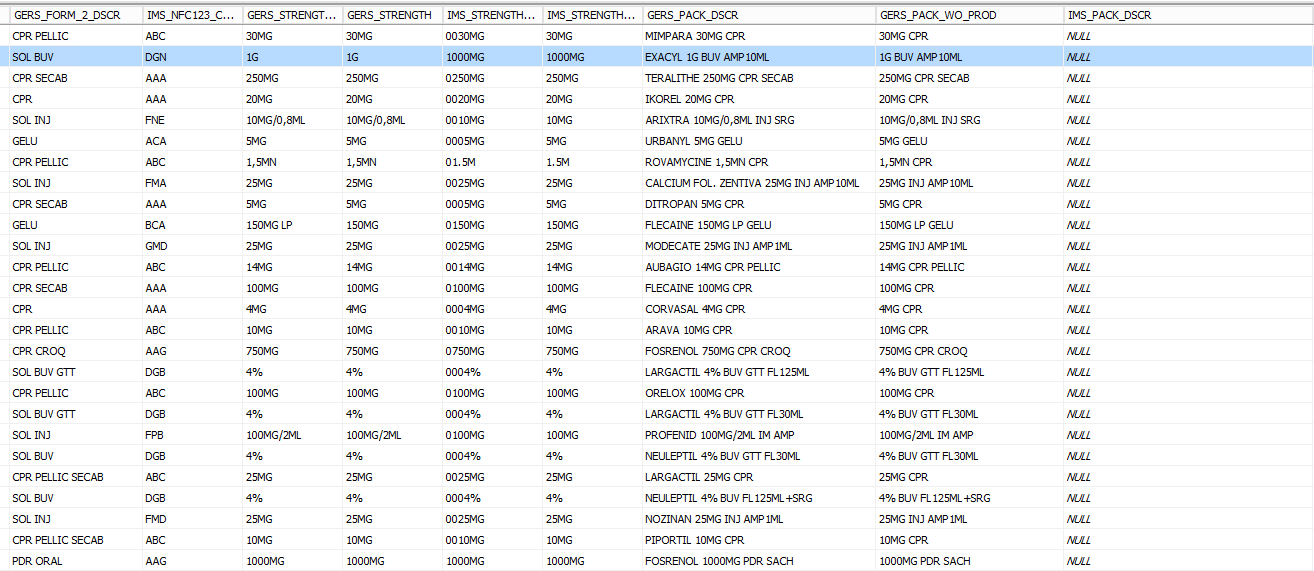
Task: Click IMS_PACK_DSCR column header
Action: click(1188, 15)
